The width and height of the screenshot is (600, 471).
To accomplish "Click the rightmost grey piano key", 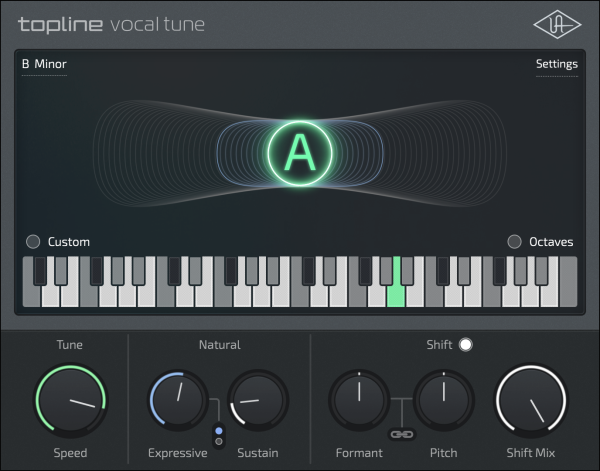I will pos(568,282).
